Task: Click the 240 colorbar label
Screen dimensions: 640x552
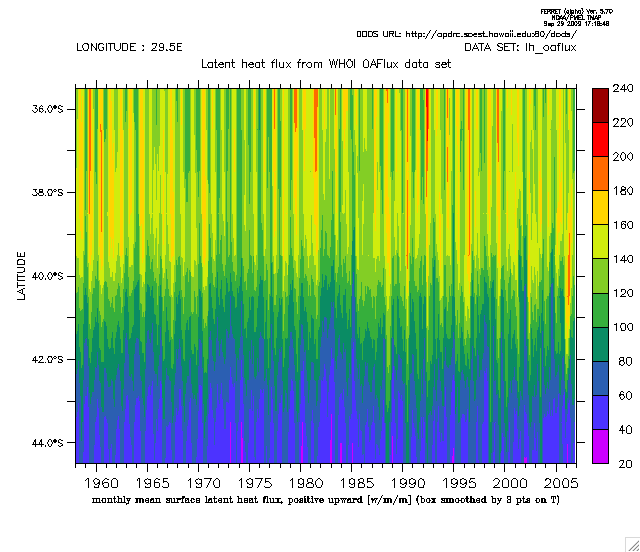Action: pos(623,88)
